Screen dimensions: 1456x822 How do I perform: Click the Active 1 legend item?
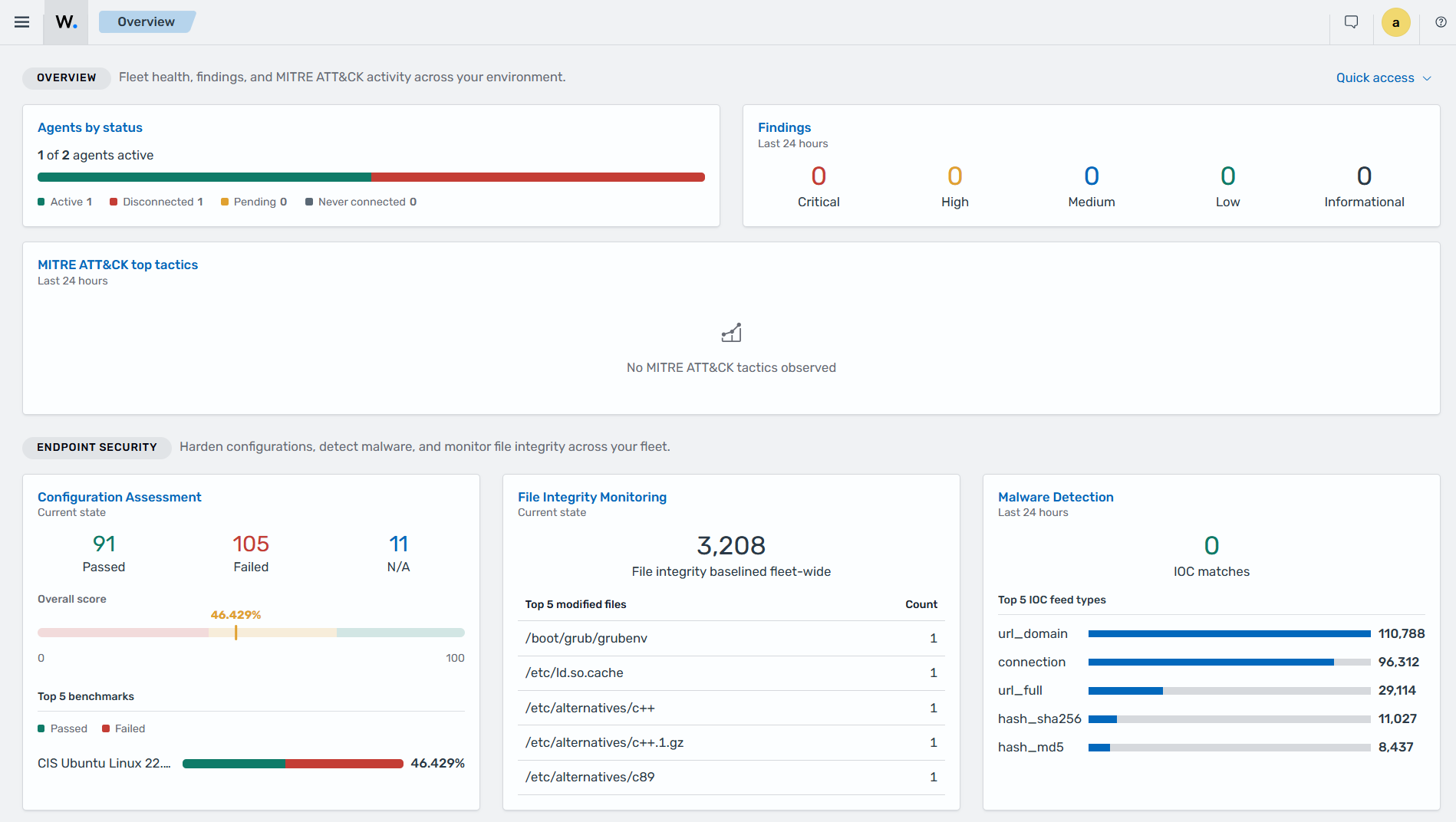(x=64, y=202)
